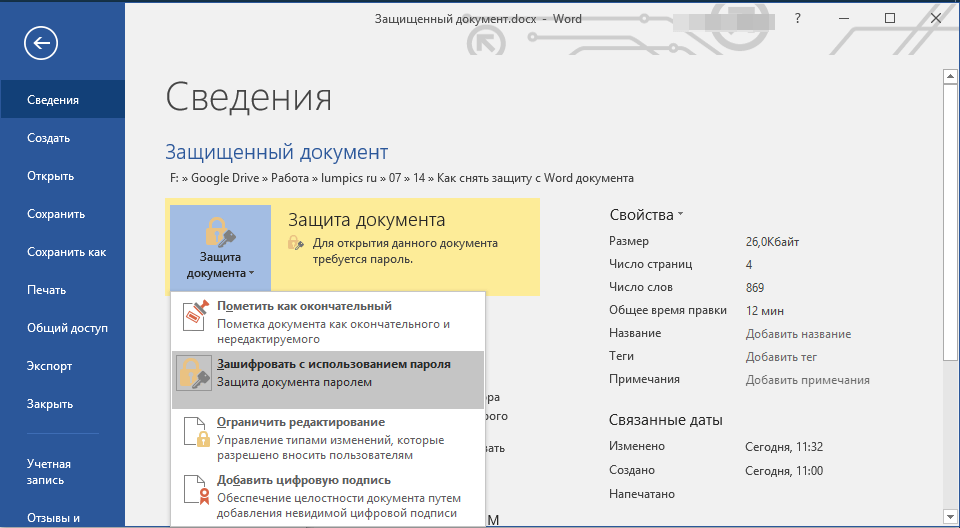
Task: Select Открыть in the sidebar
Action: 62,176
